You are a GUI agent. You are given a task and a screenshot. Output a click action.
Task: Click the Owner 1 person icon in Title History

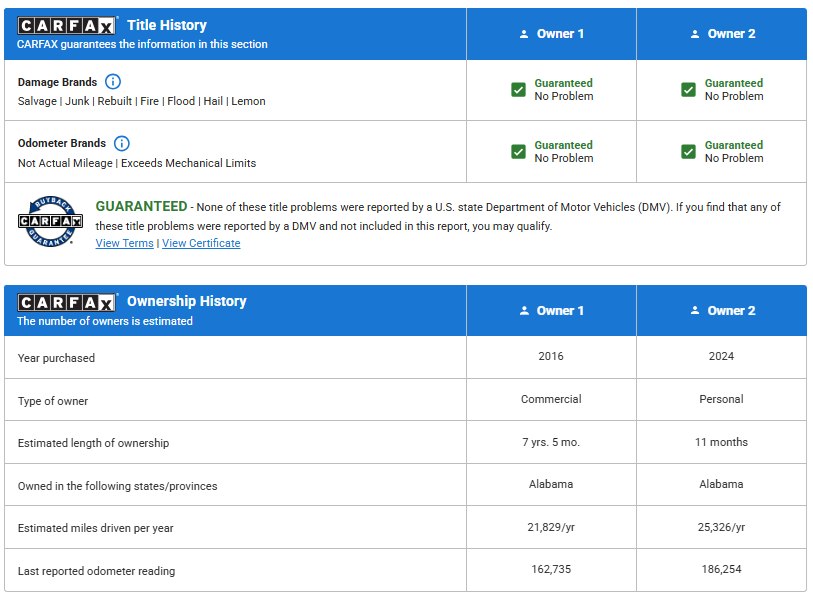tap(524, 34)
